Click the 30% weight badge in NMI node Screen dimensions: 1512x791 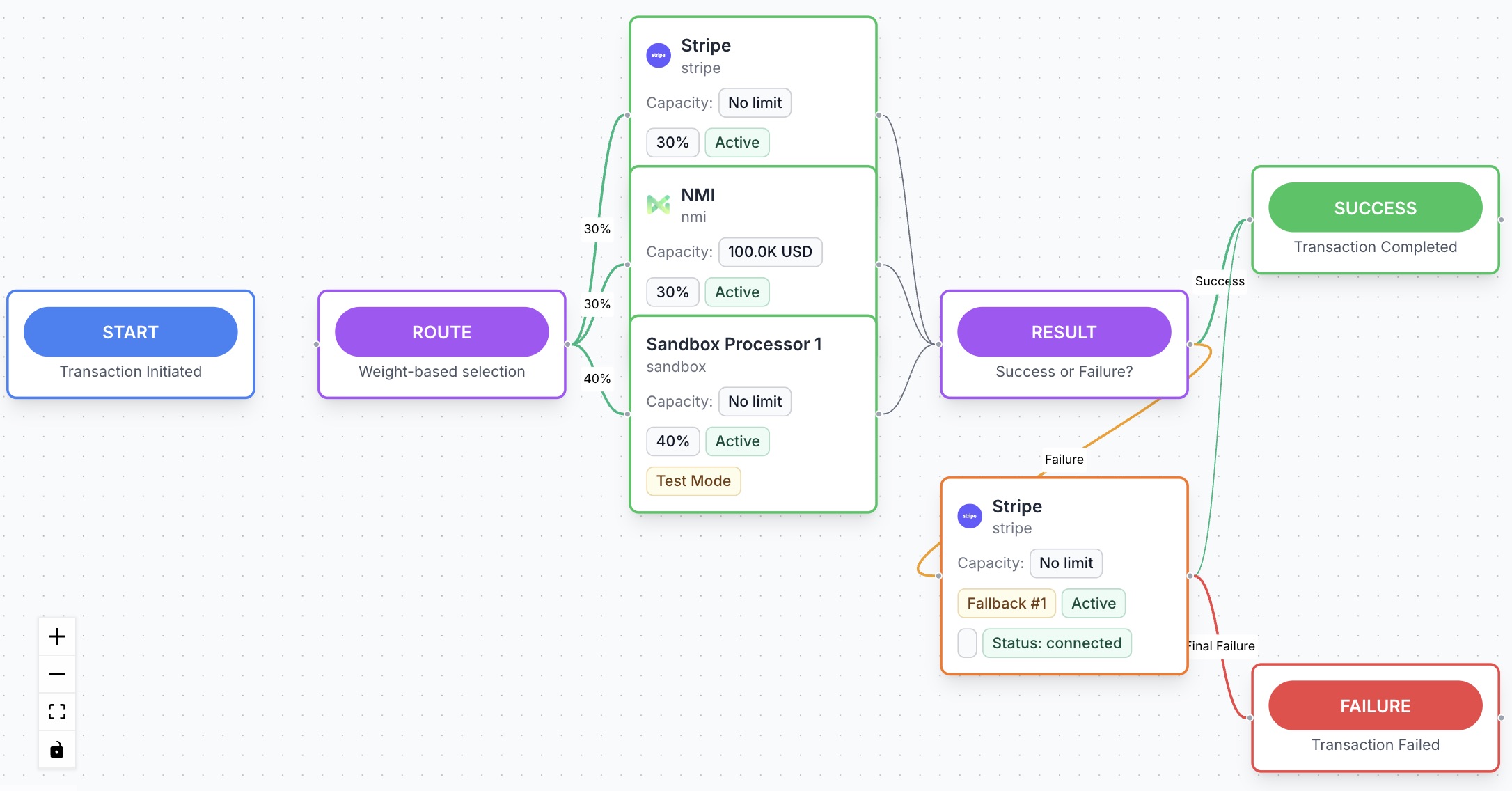672,292
